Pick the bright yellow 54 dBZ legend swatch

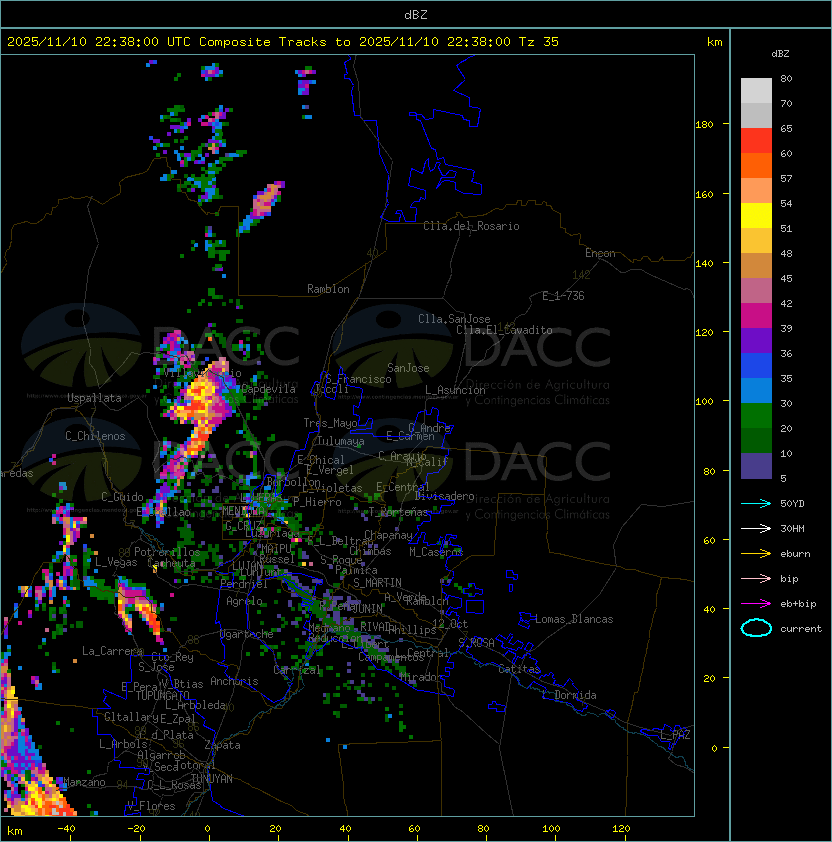point(756,215)
